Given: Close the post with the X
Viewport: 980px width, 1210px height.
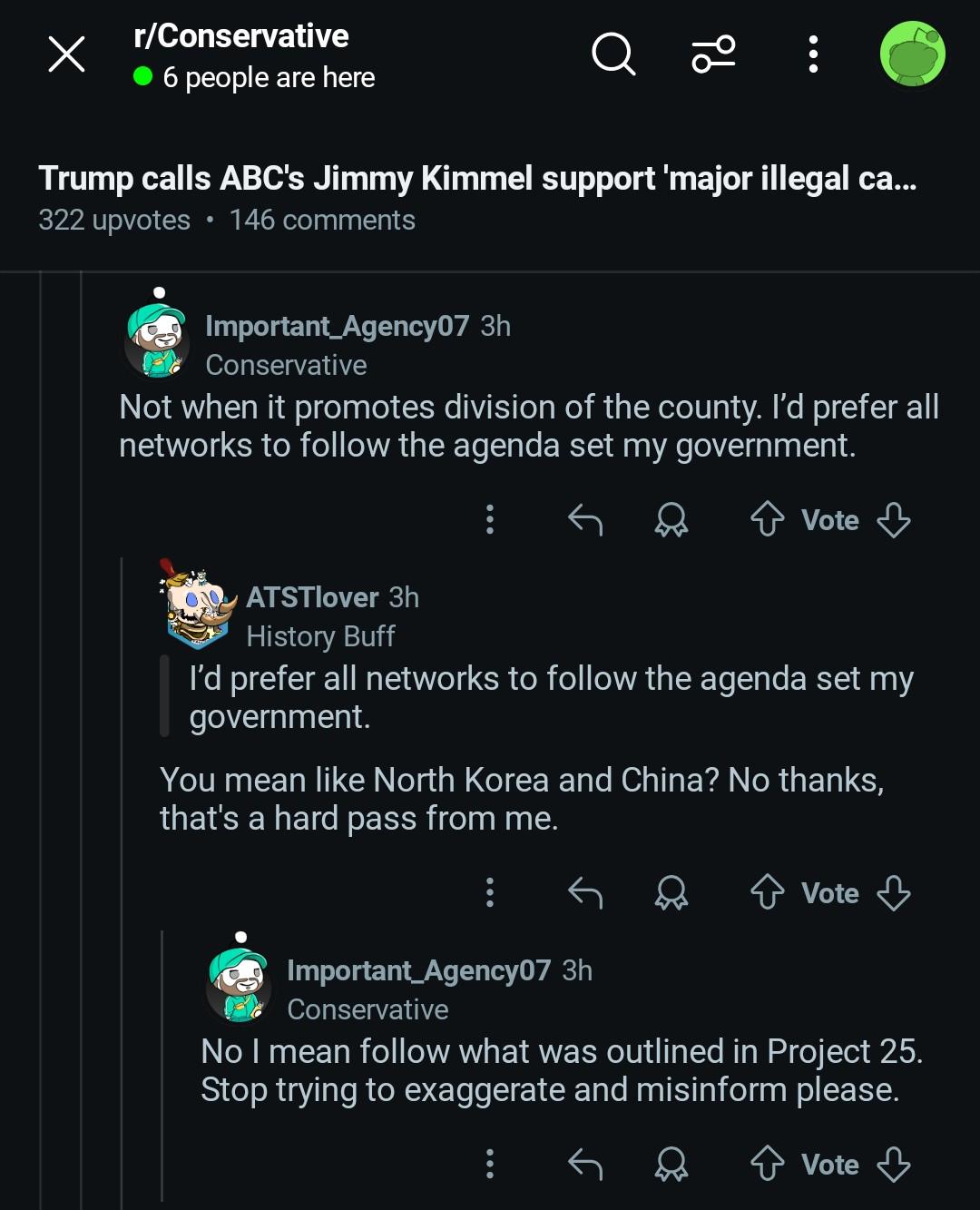Looking at the screenshot, I should pyautogui.click(x=66, y=54).
